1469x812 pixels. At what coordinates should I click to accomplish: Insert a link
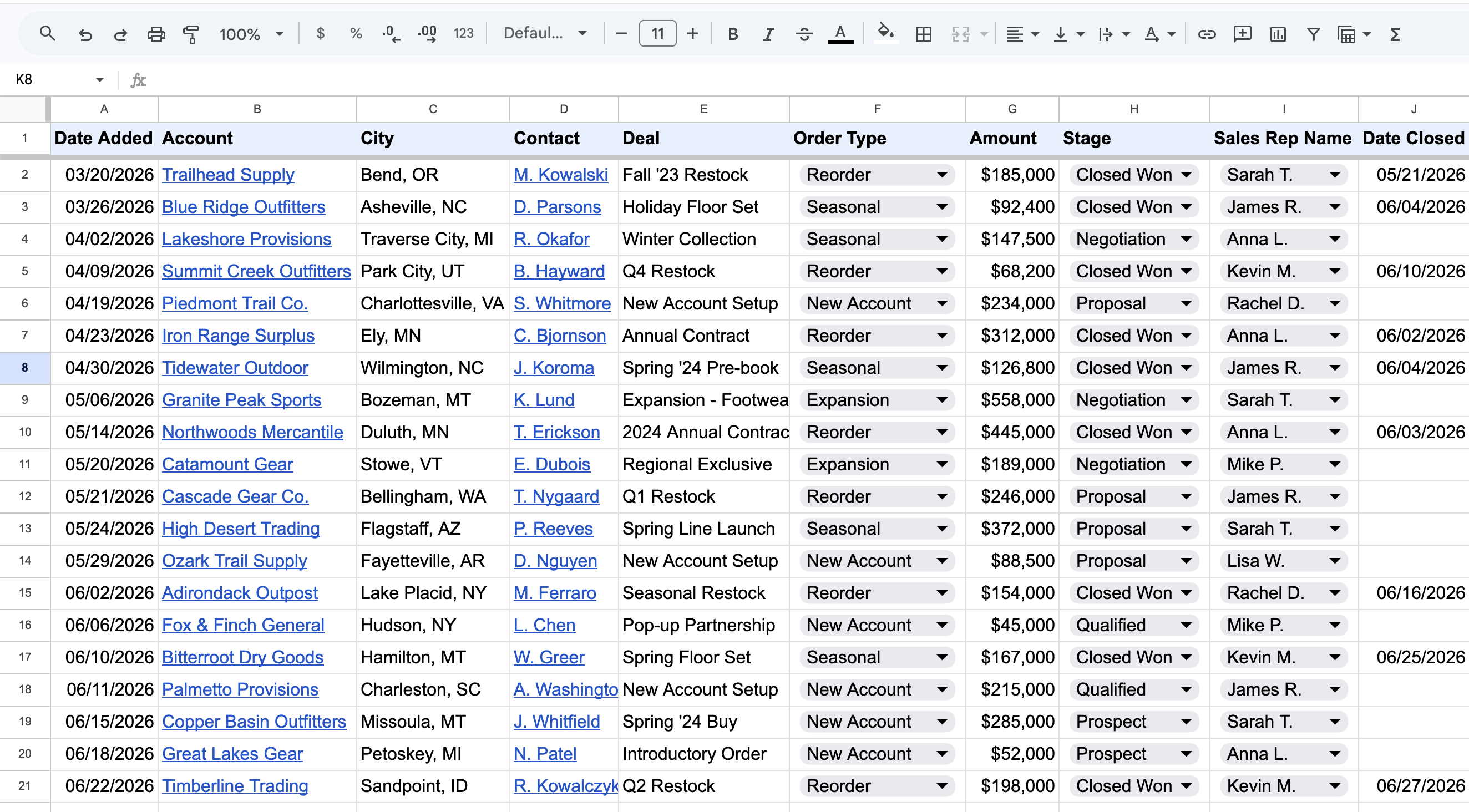tap(1207, 34)
